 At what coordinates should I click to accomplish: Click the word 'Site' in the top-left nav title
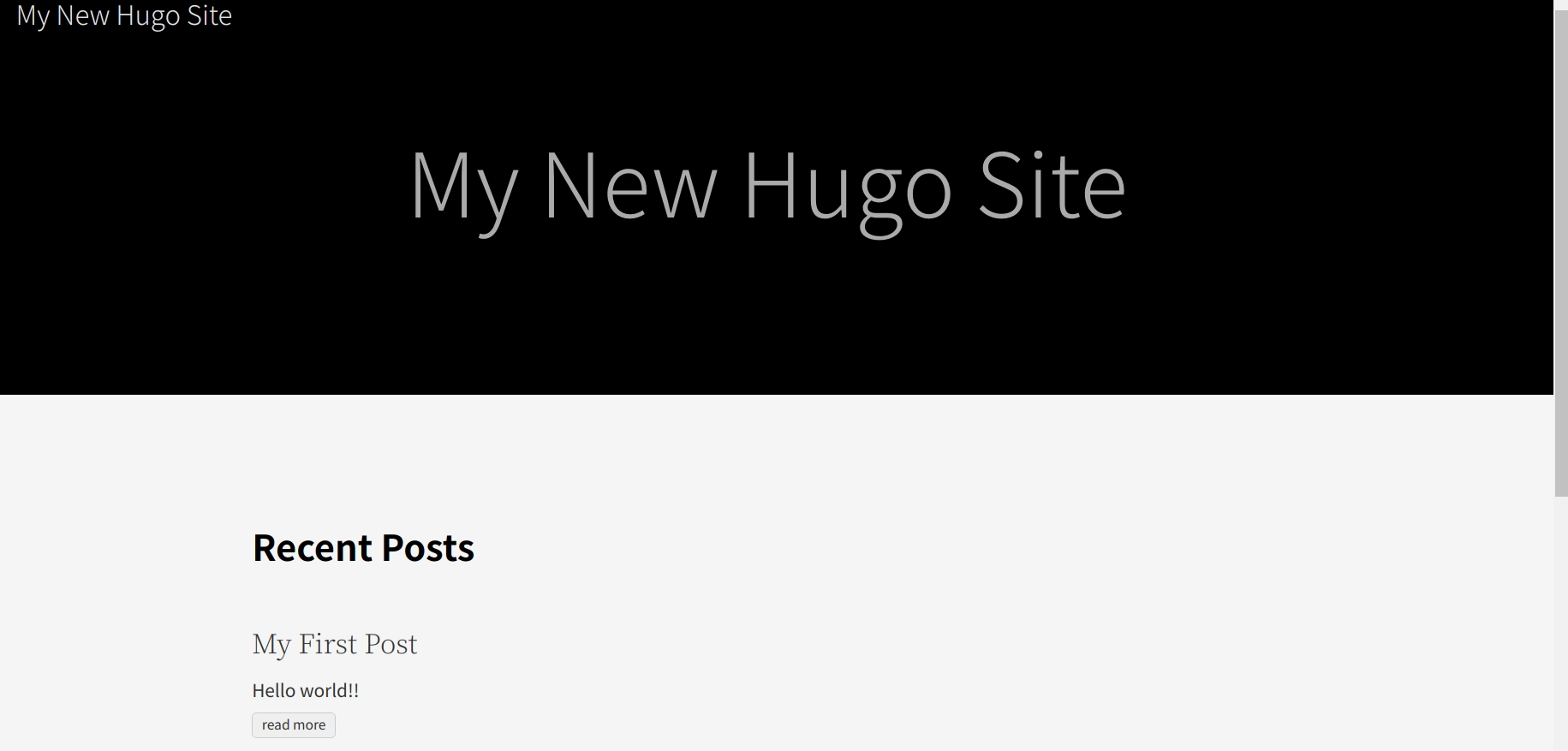pos(210,15)
